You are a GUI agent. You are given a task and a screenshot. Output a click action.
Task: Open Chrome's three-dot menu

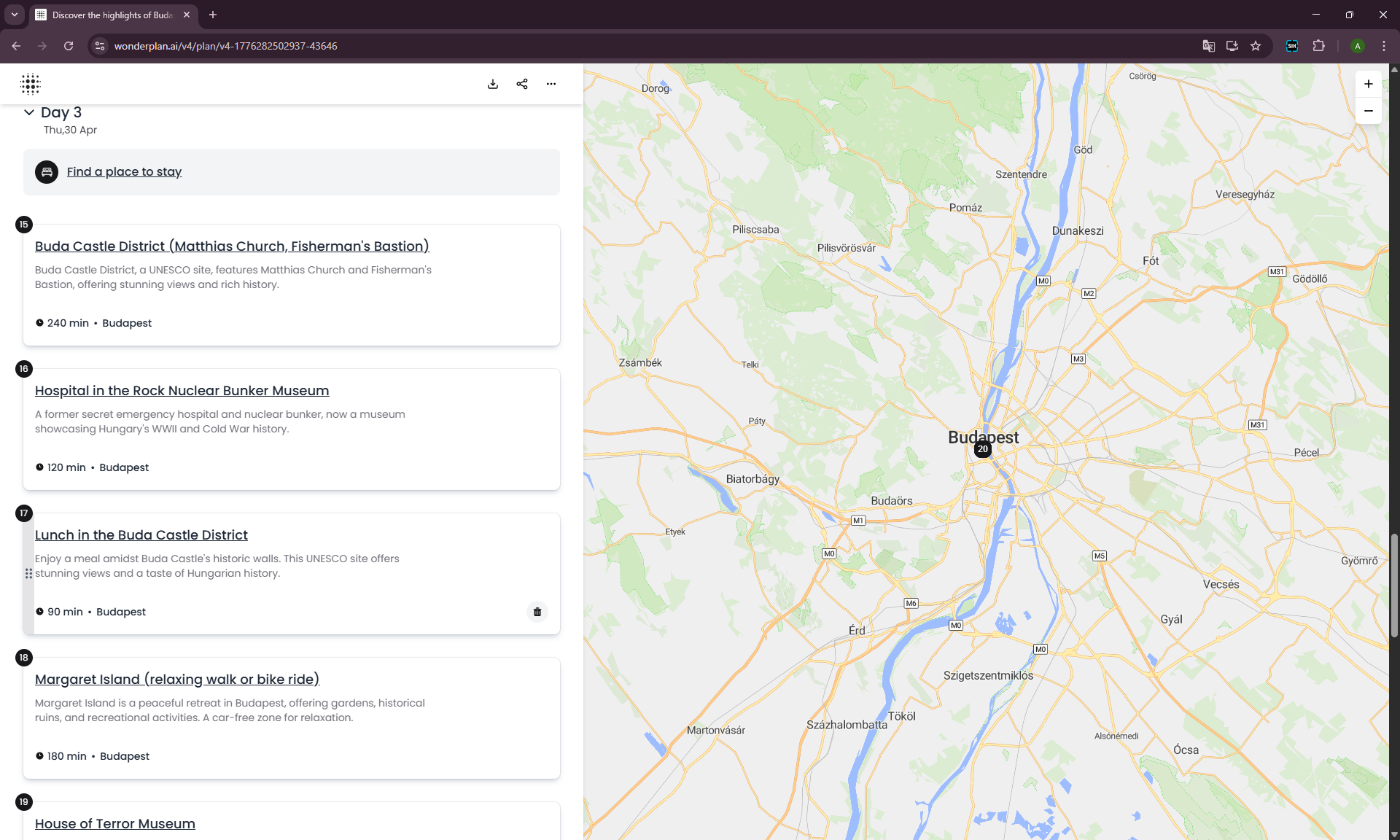tap(1384, 46)
